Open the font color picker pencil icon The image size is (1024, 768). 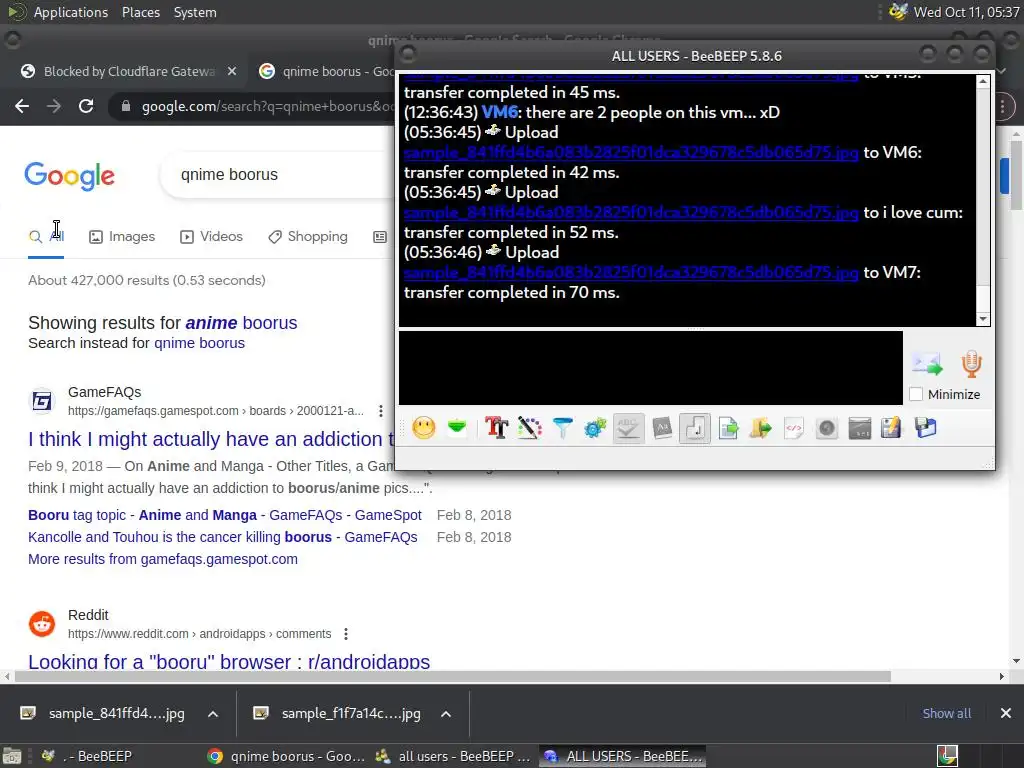point(530,428)
